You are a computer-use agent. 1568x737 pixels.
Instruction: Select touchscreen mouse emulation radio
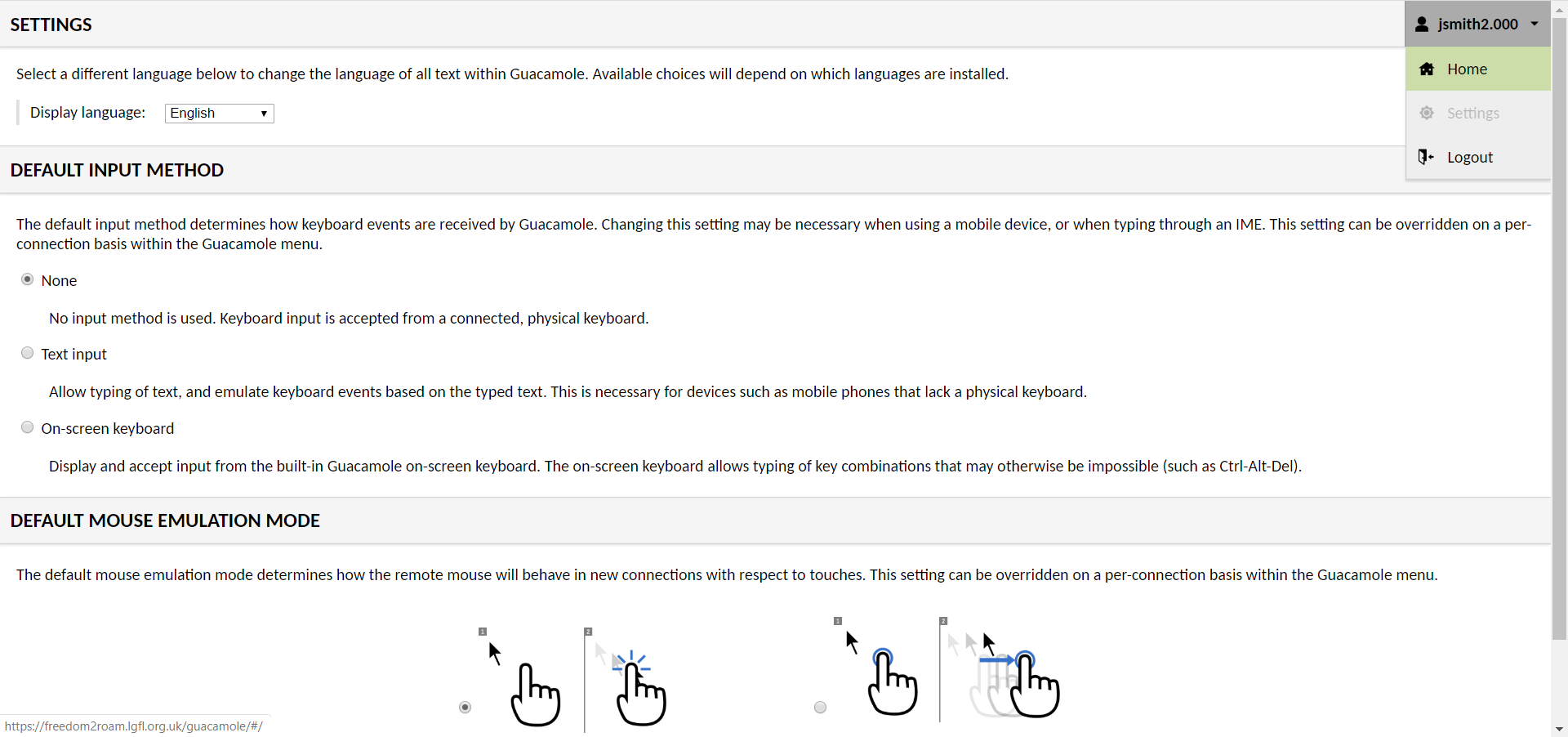click(x=465, y=708)
